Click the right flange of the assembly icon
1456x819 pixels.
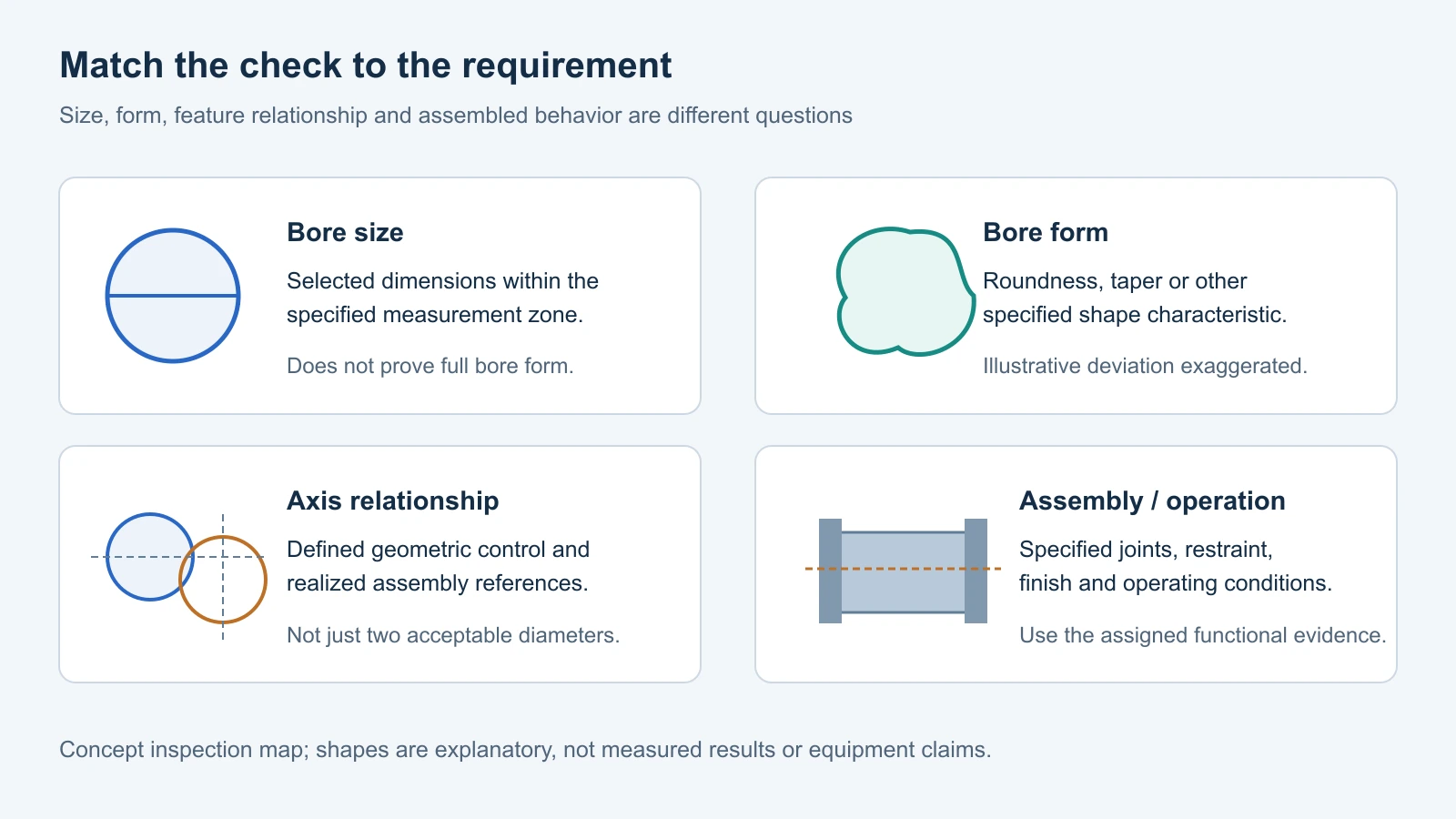point(976,571)
